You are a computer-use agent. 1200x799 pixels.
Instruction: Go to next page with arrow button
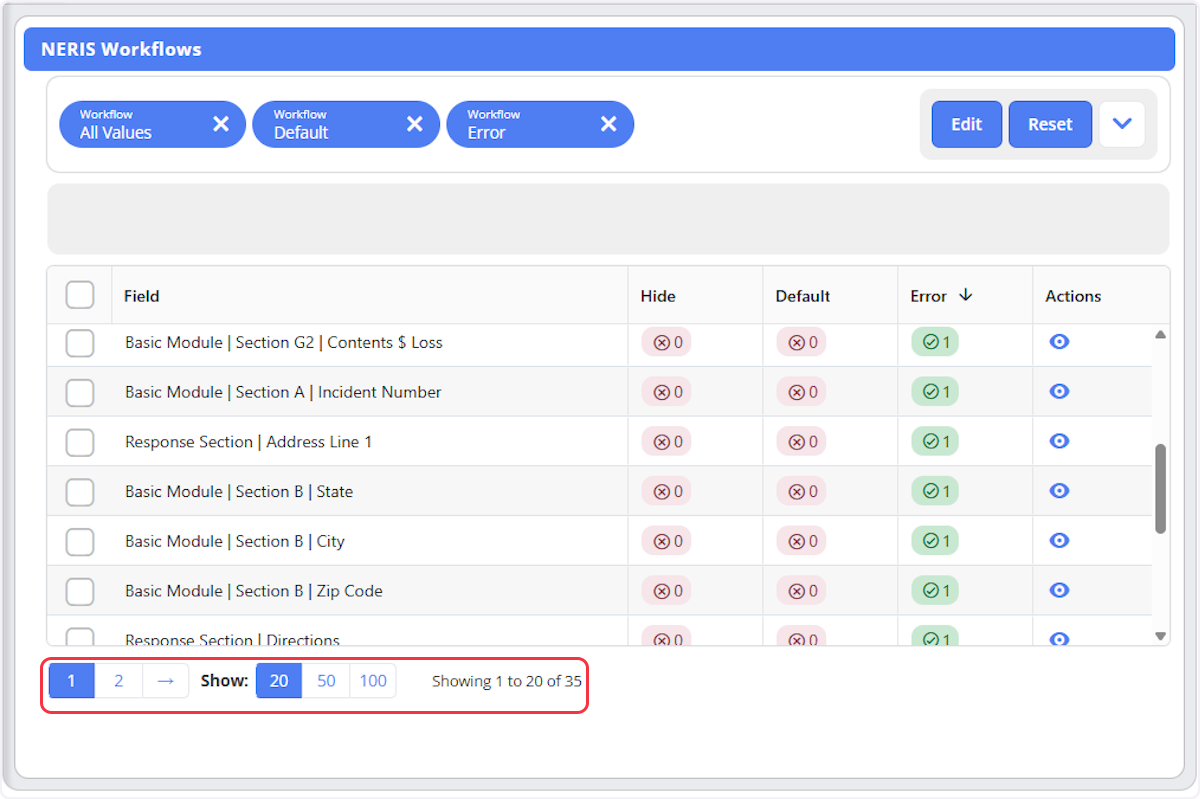click(x=166, y=681)
